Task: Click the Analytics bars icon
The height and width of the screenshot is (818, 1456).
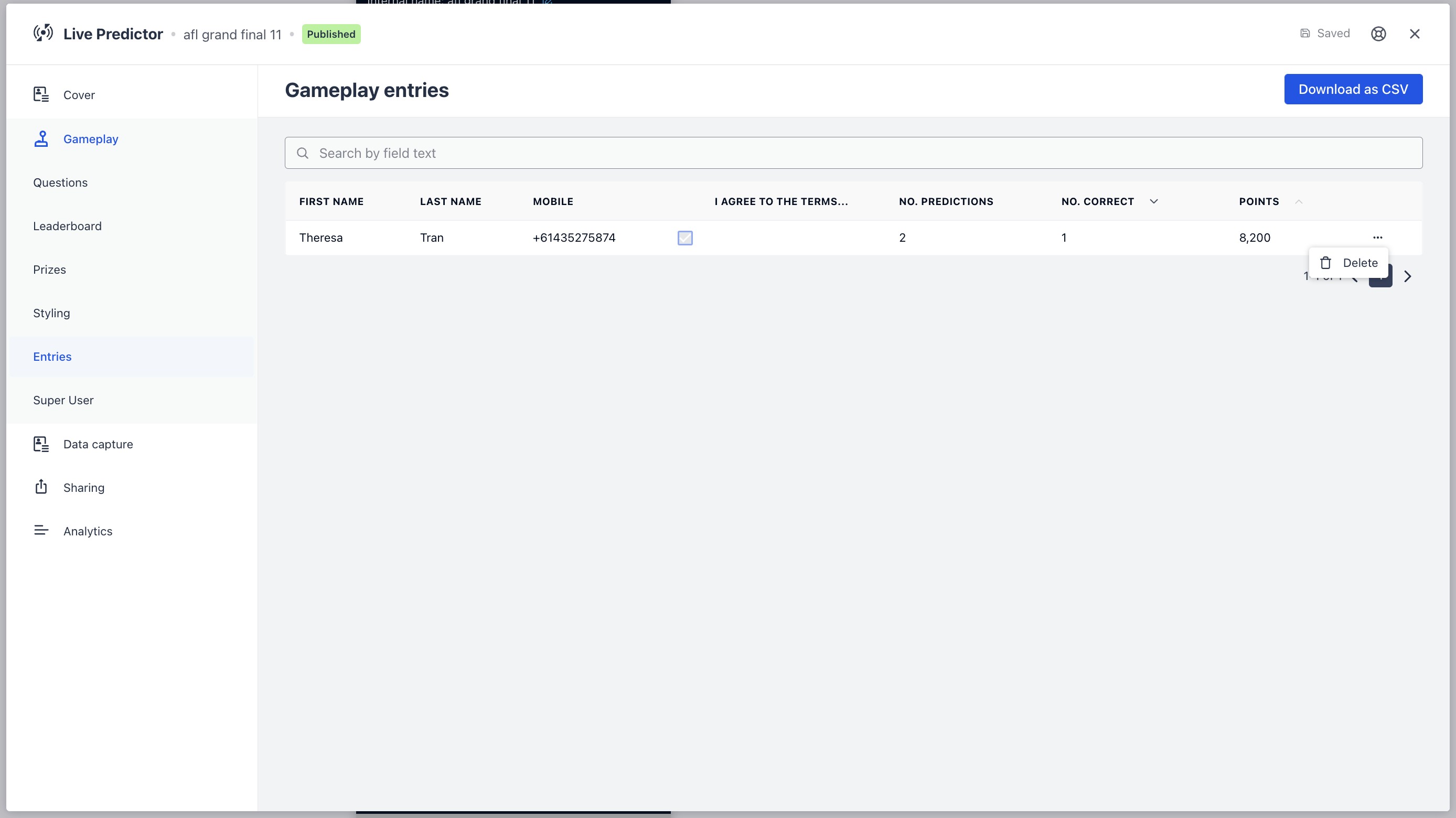Action: [x=41, y=531]
